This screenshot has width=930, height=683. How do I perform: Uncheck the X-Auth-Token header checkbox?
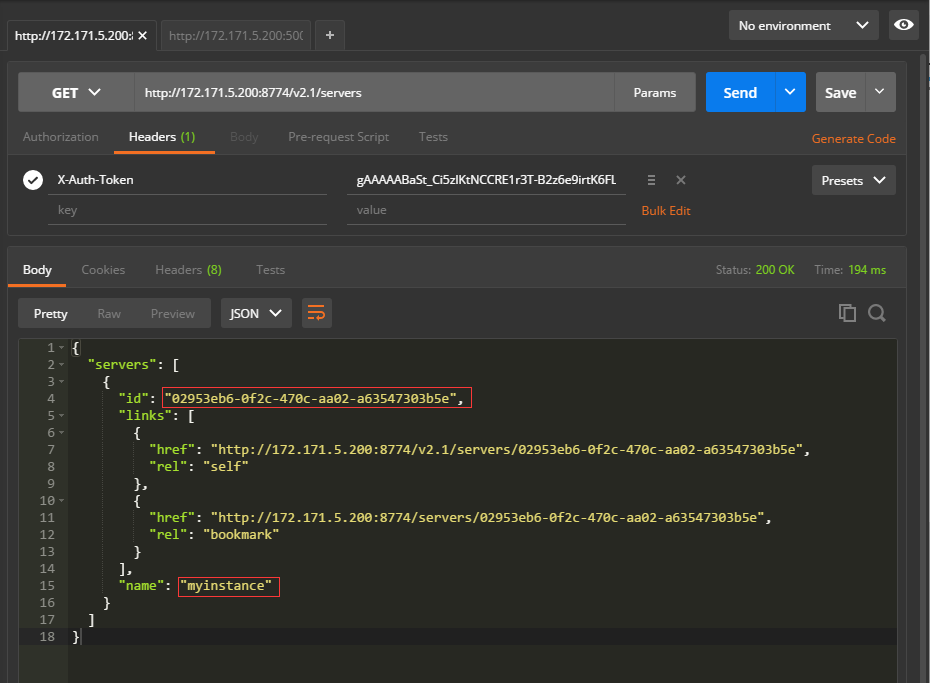[x=33, y=180]
